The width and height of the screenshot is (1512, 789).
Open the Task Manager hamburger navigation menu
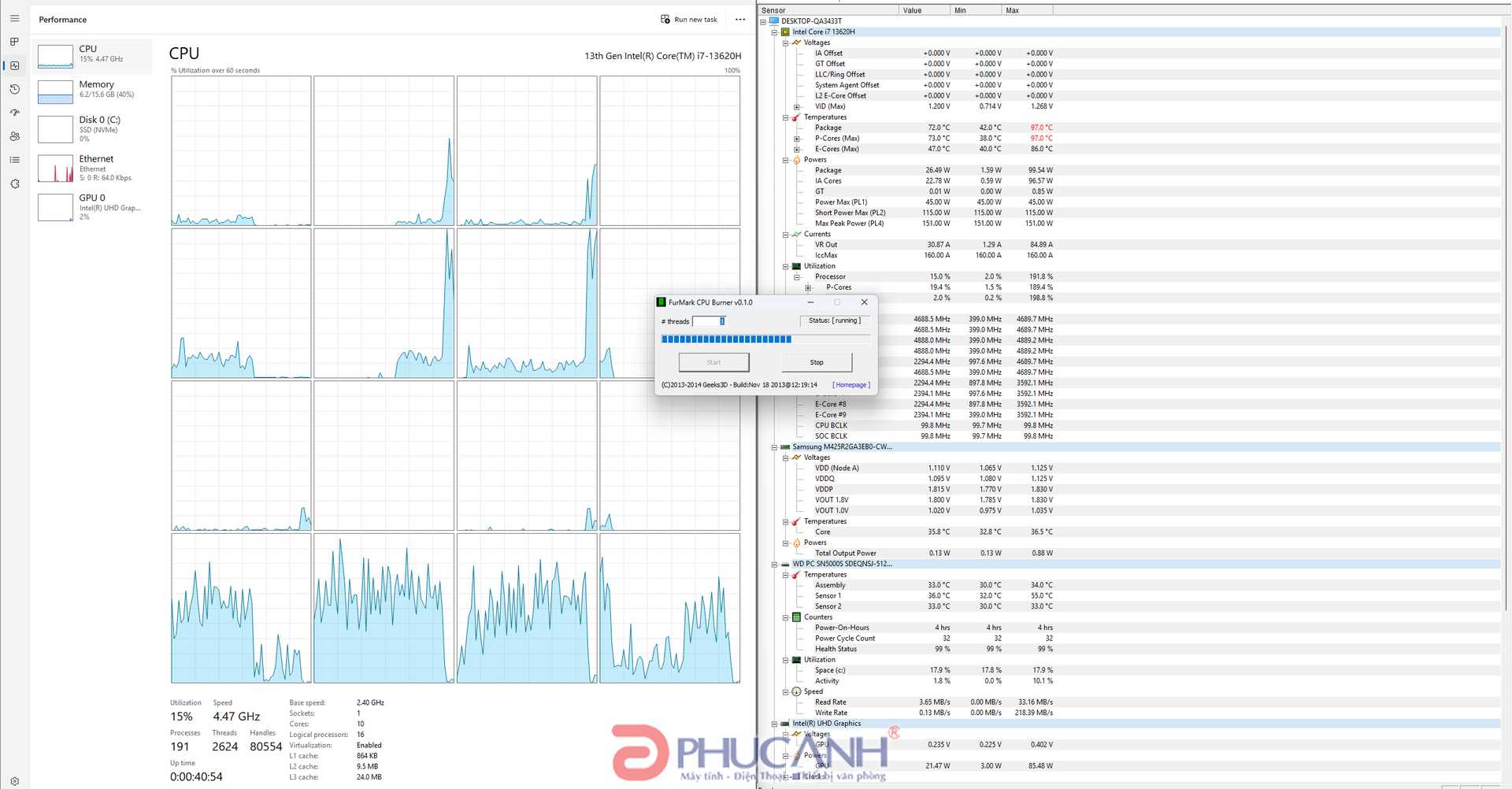14,18
